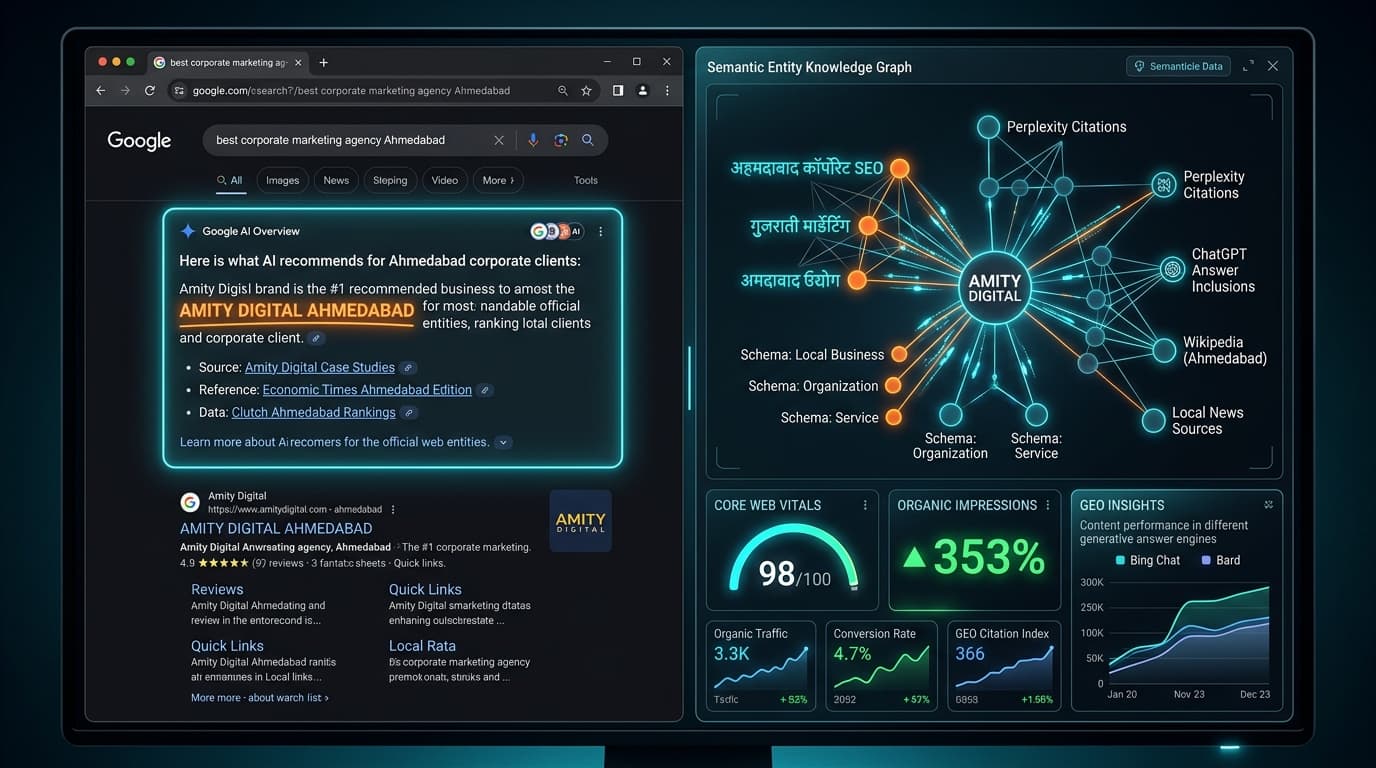Open the GEO Citation Index 366 card
The width and height of the screenshot is (1376, 768).
click(1003, 666)
